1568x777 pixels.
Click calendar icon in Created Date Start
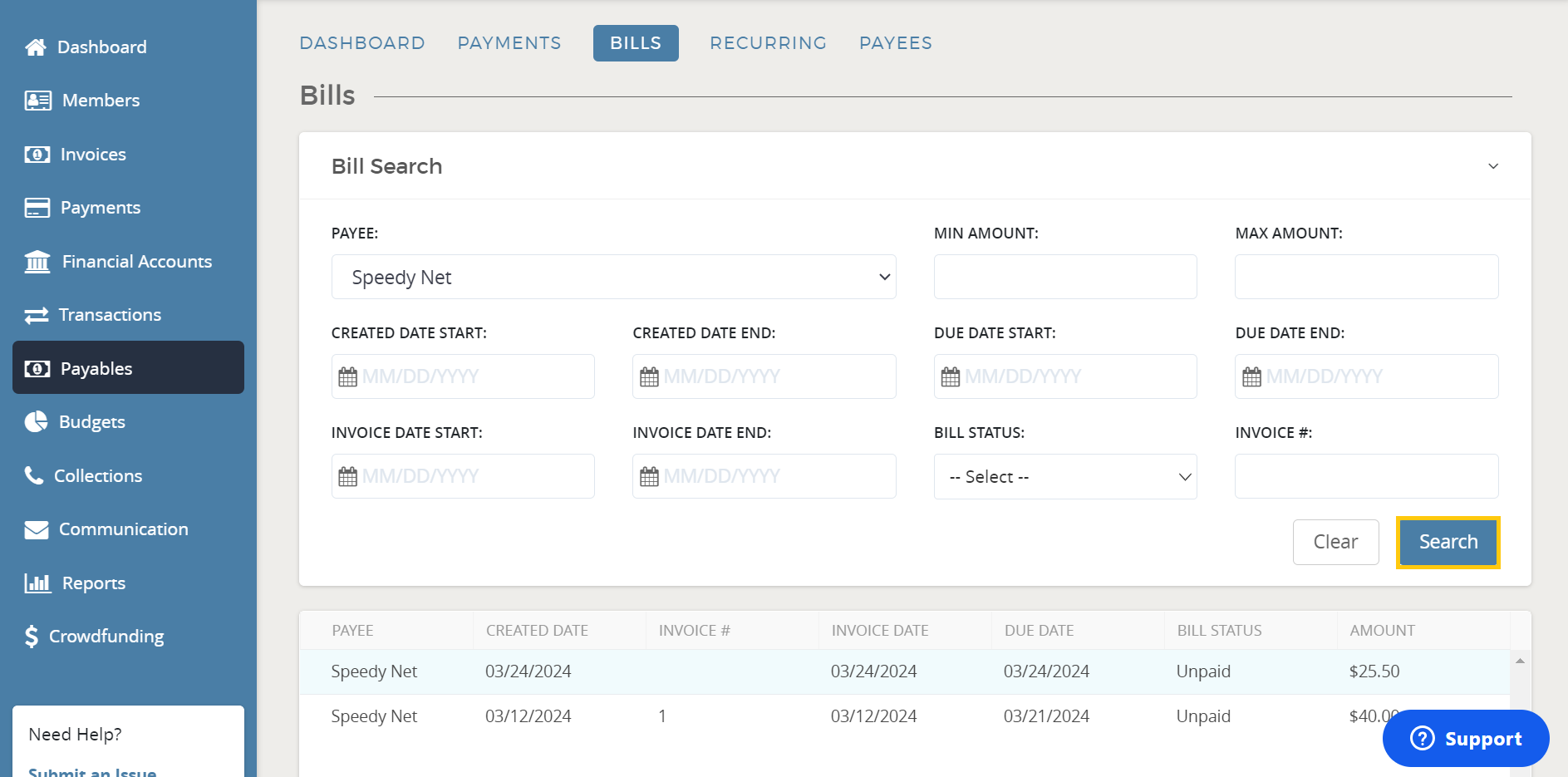pos(347,377)
